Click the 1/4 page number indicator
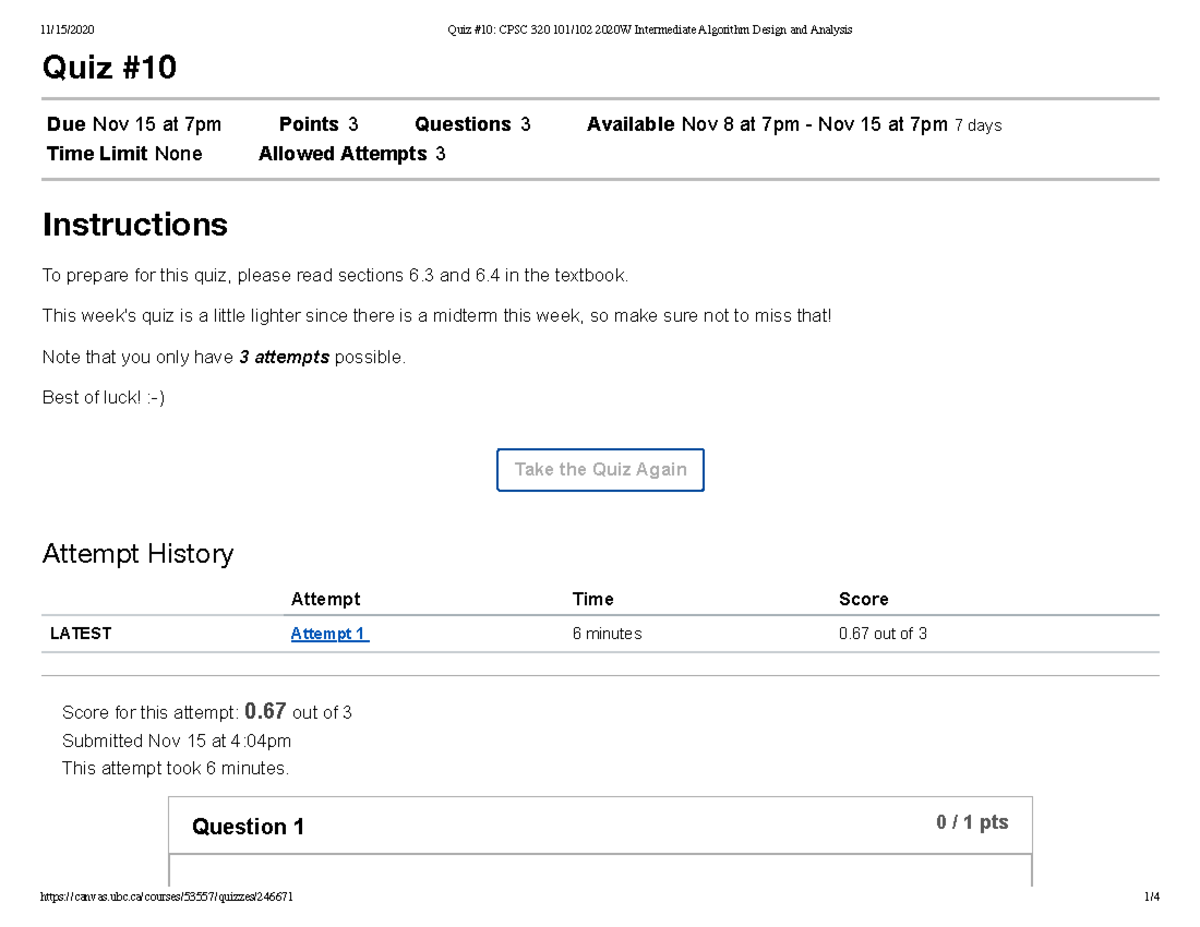The height and width of the screenshot is (927, 1200). (x=1151, y=897)
